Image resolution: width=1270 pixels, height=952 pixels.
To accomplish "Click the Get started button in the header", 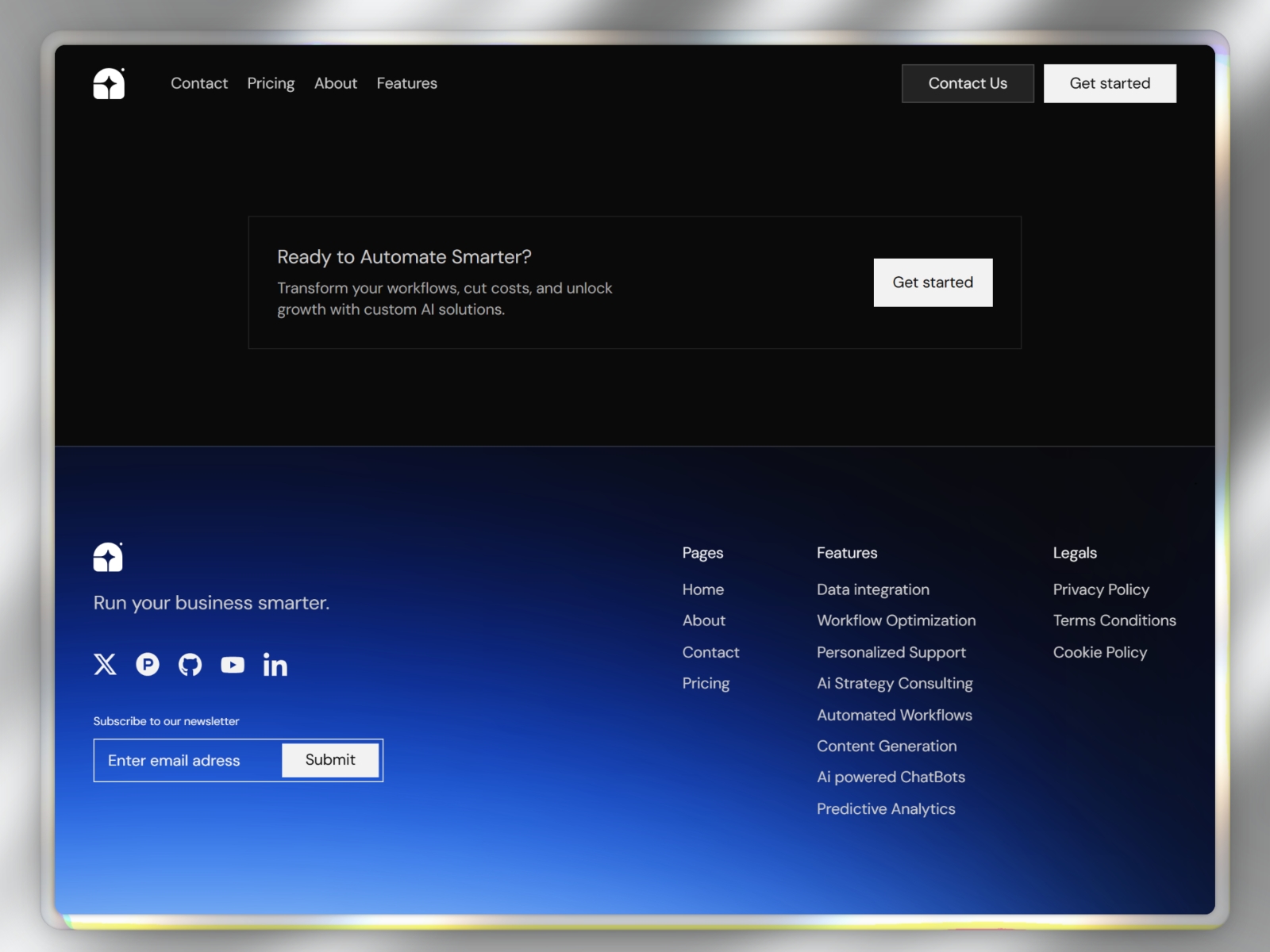I will pyautogui.click(x=1110, y=83).
